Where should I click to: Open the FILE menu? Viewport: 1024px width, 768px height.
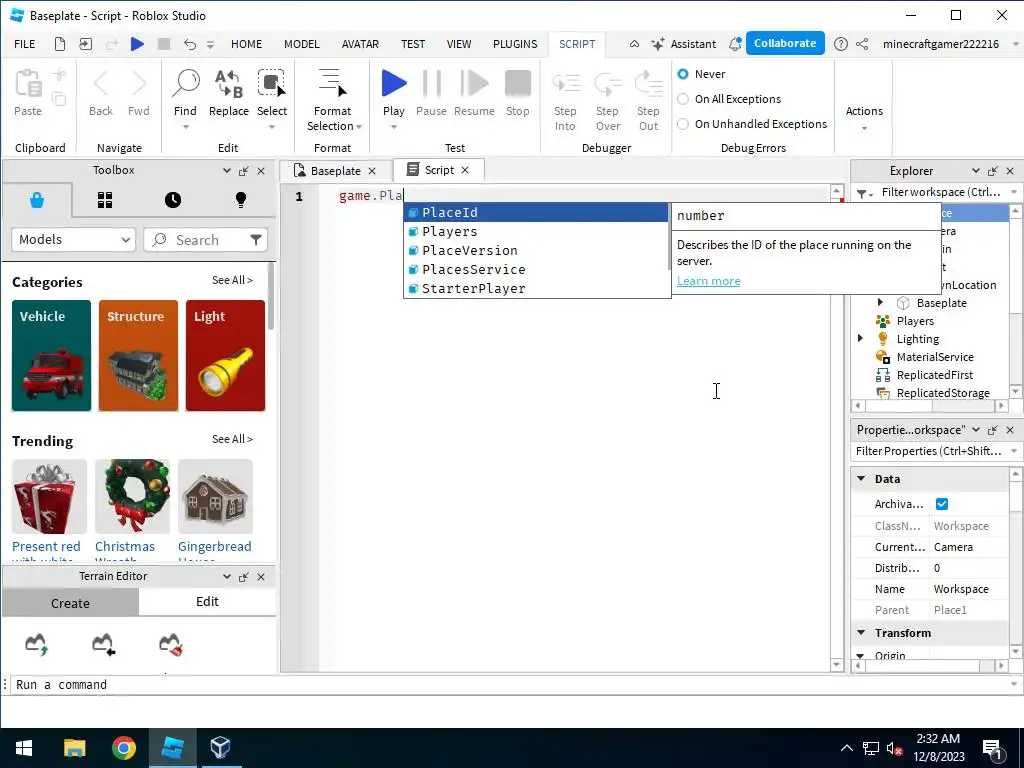coord(25,44)
